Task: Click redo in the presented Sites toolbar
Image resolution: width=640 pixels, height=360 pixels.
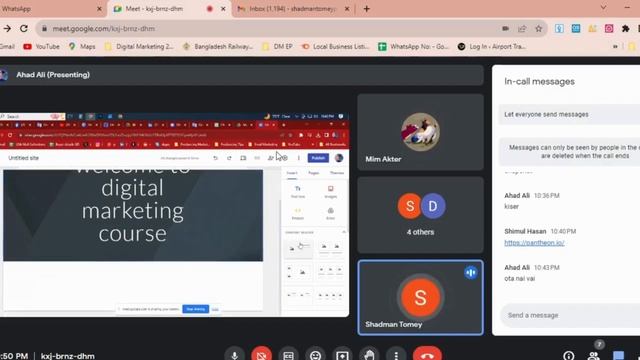Action: point(229,158)
